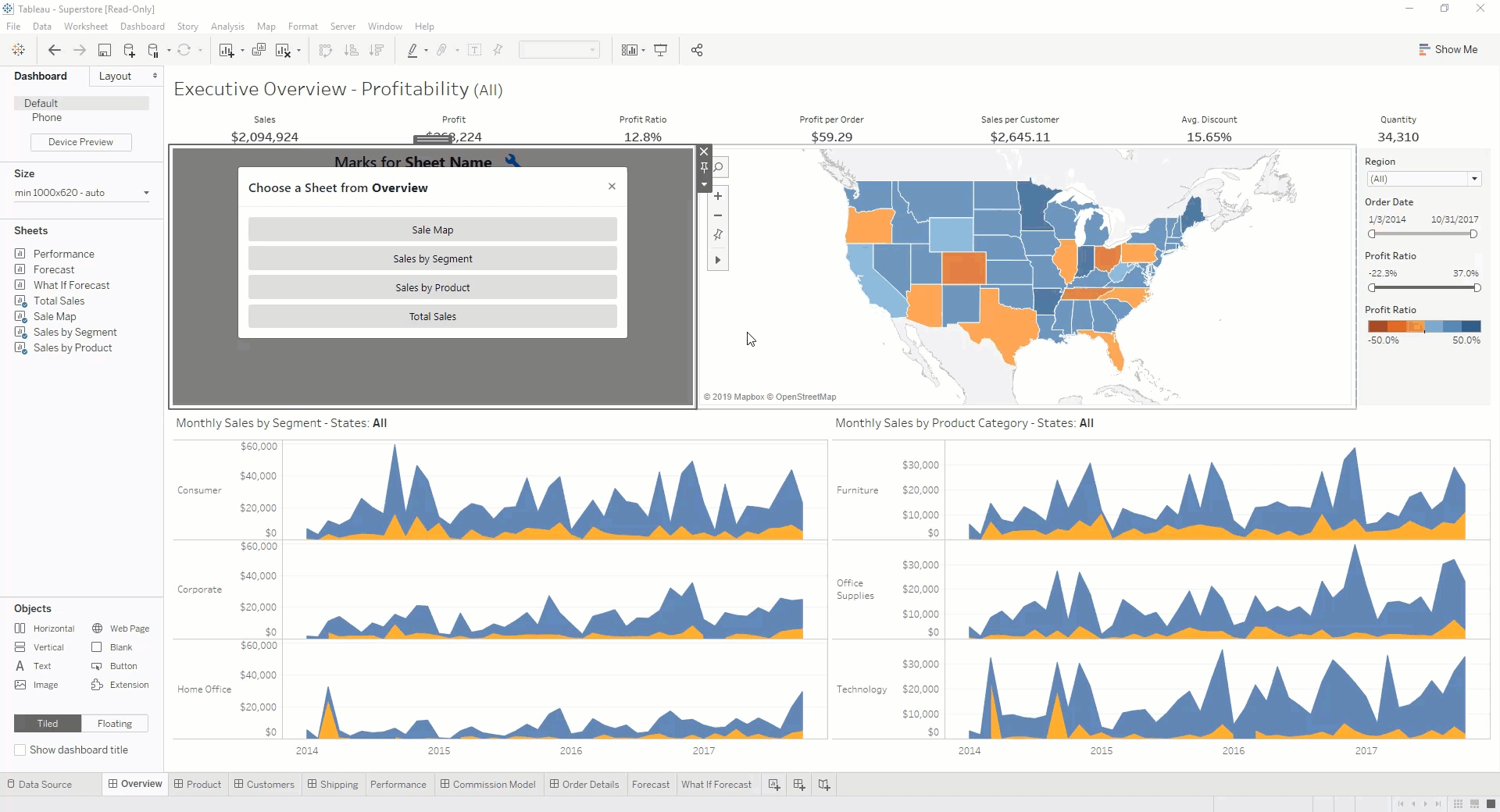
Task: Click the Profit Ratio color legend bar
Action: click(1424, 326)
